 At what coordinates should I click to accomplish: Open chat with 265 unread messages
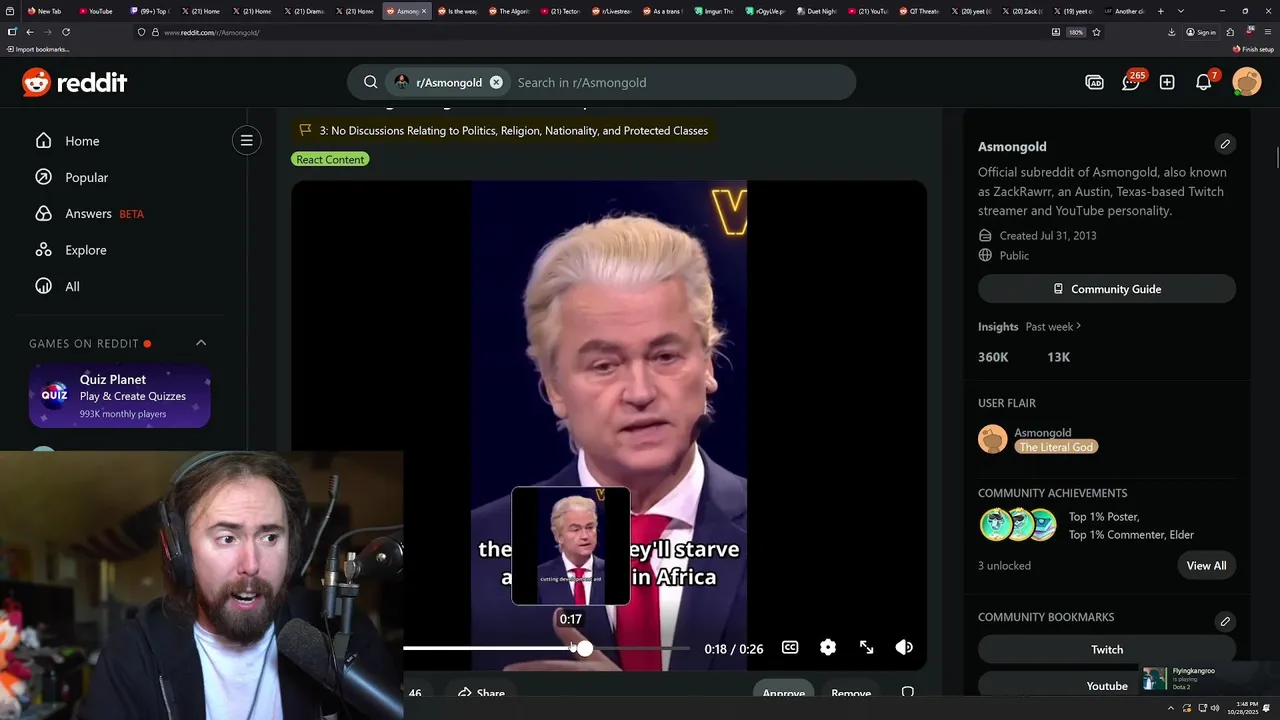pyautogui.click(x=1131, y=82)
